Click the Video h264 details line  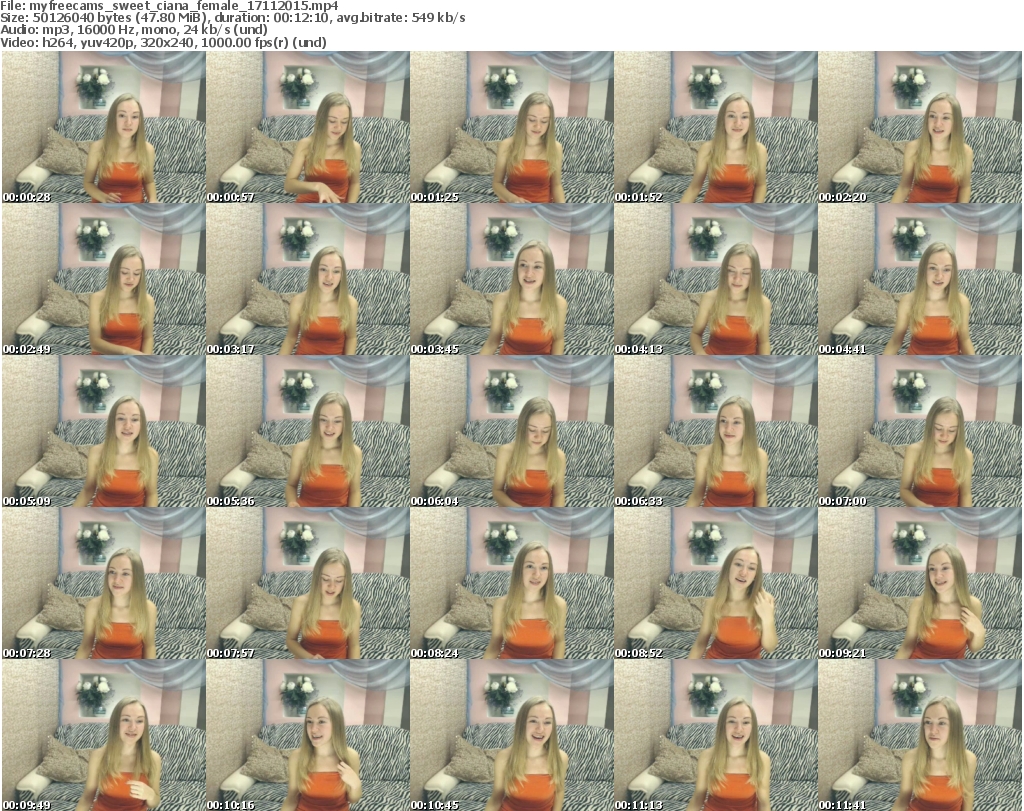(164, 42)
